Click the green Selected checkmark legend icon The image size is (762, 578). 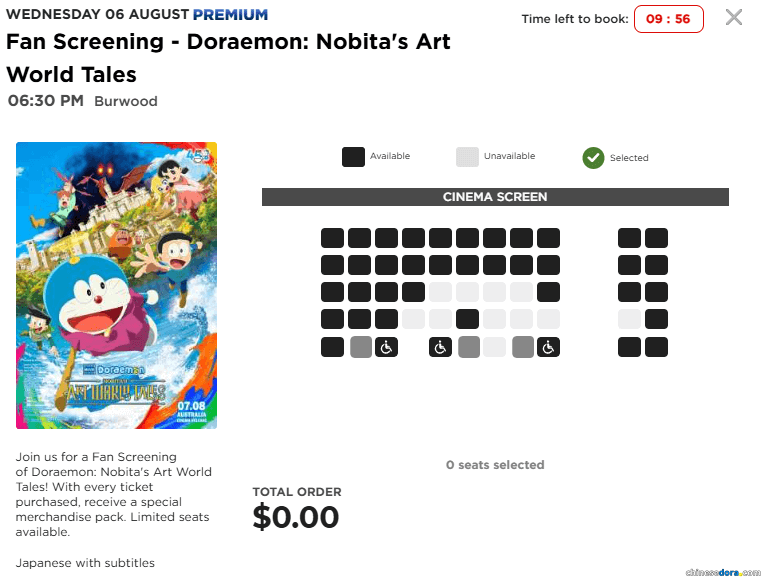[594, 157]
